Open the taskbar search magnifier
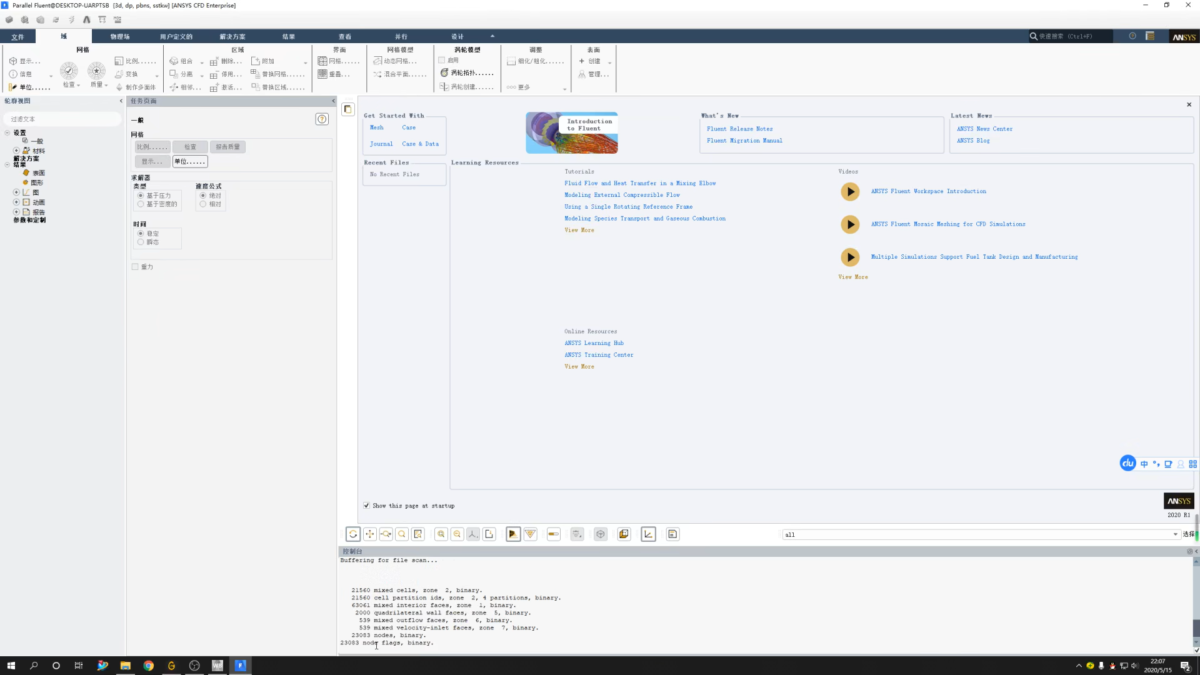Image resolution: width=1200 pixels, height=675 pixels. click(33, 665)
